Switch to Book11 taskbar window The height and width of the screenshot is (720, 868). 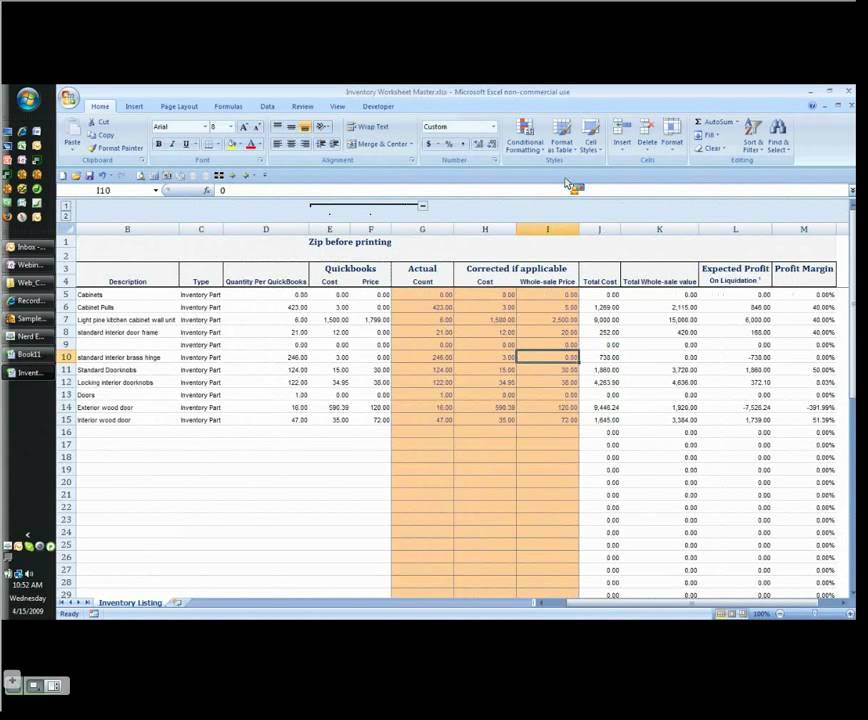point(29,354)
